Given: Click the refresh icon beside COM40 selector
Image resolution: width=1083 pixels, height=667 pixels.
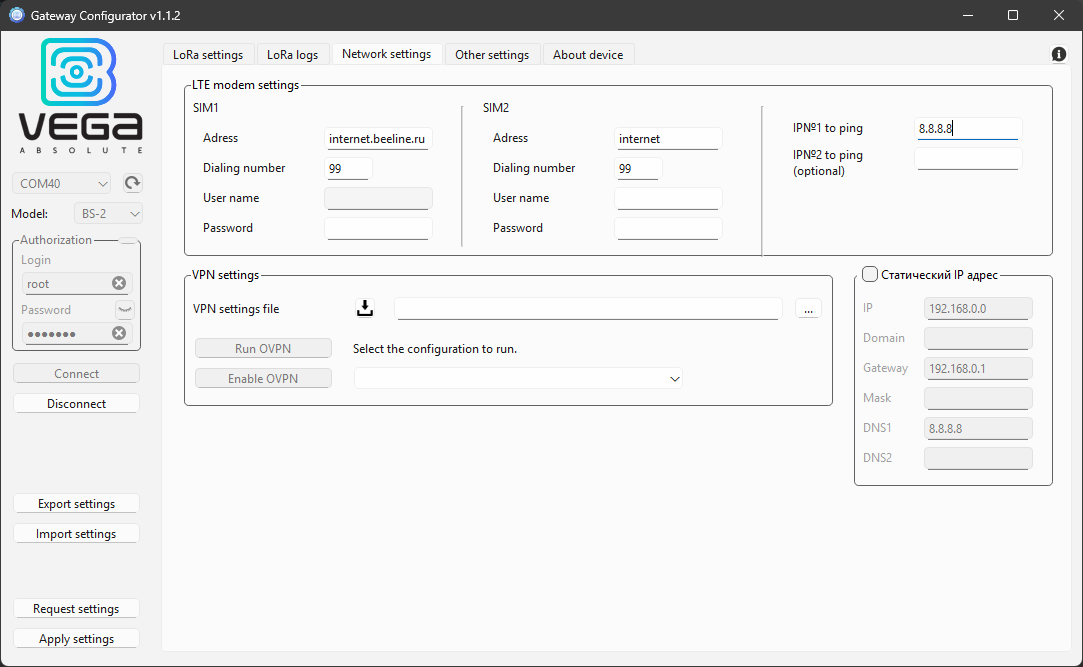Looking at the screenshot, I should [134, 183].
